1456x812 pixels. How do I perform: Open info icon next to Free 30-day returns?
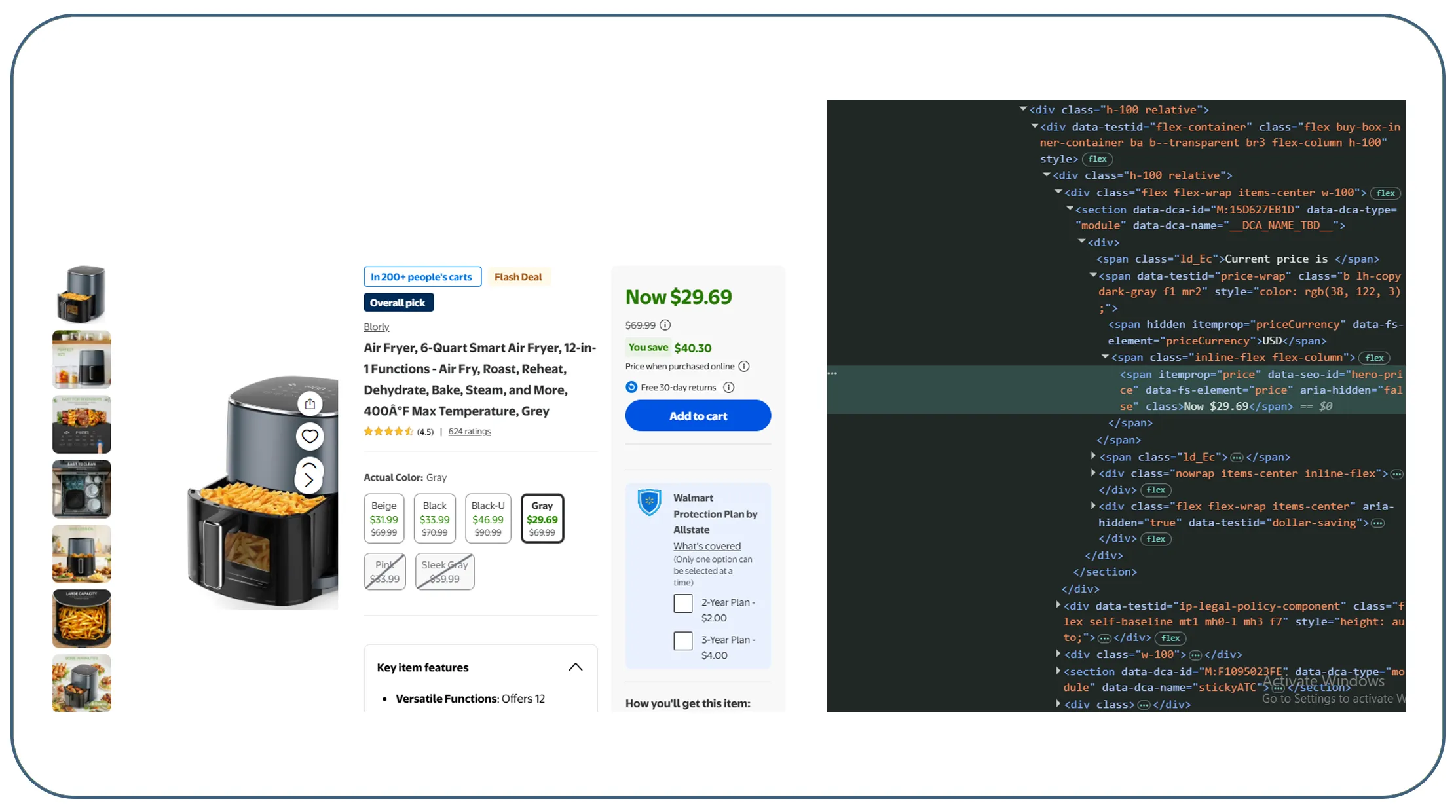click(728, 388)
